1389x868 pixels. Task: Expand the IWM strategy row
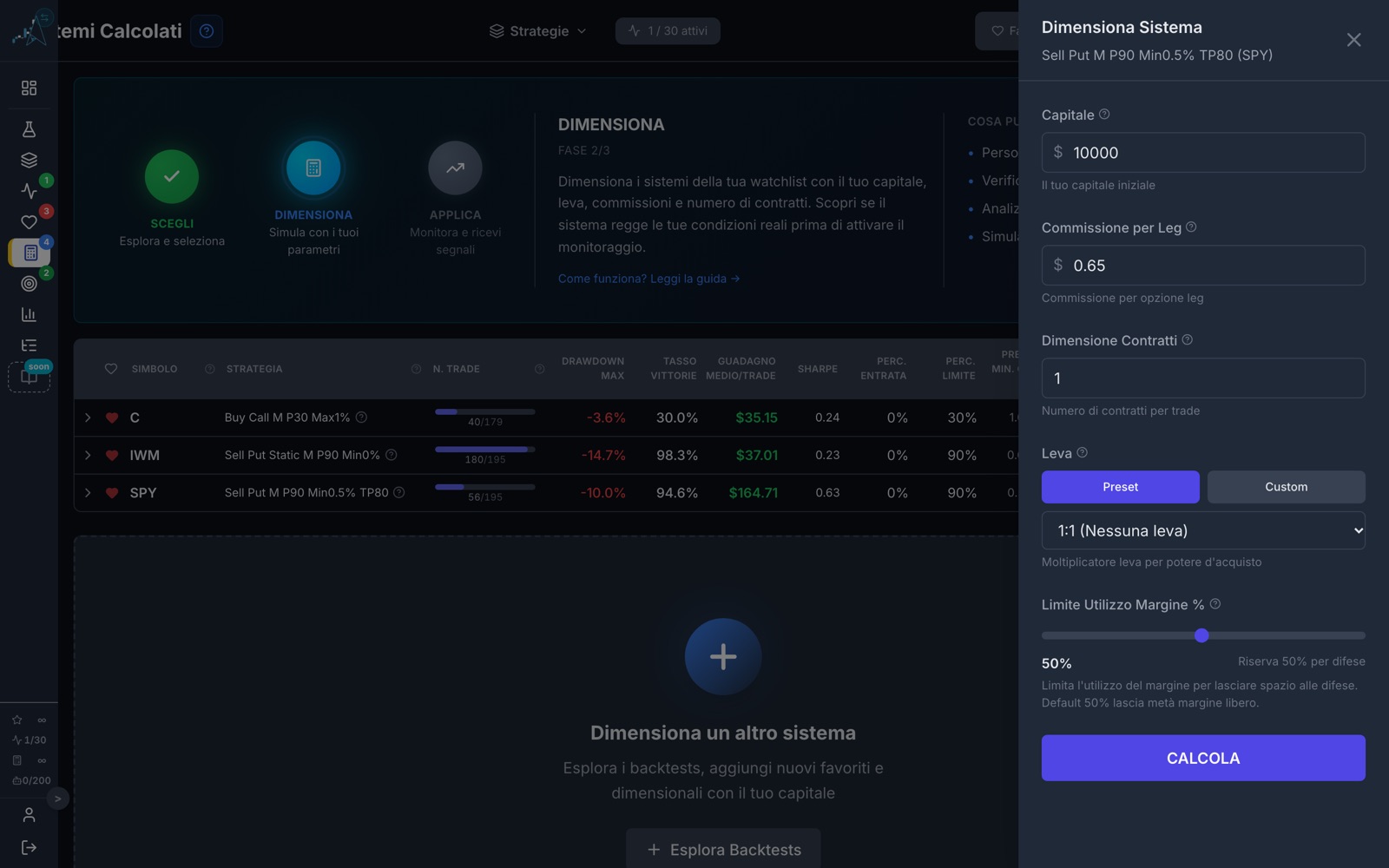click(88, 455)
